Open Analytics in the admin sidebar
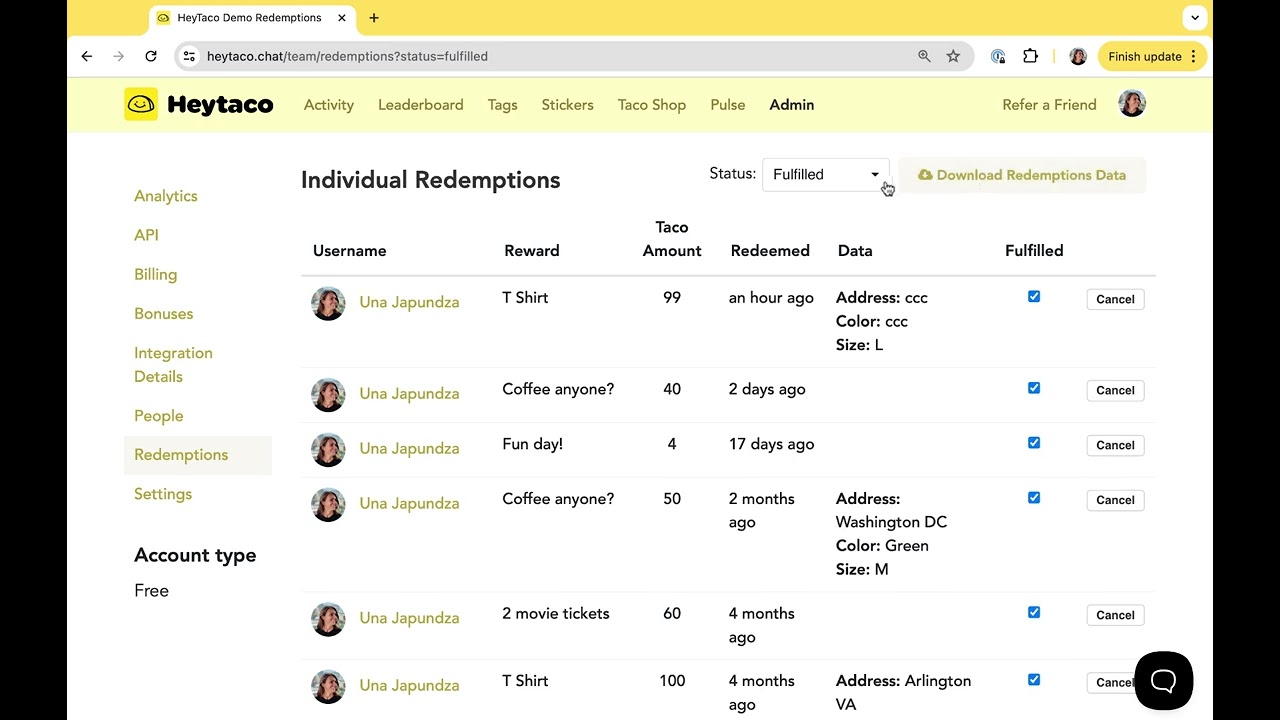This screenshot has width=1280, height=720. click(166, 196)
